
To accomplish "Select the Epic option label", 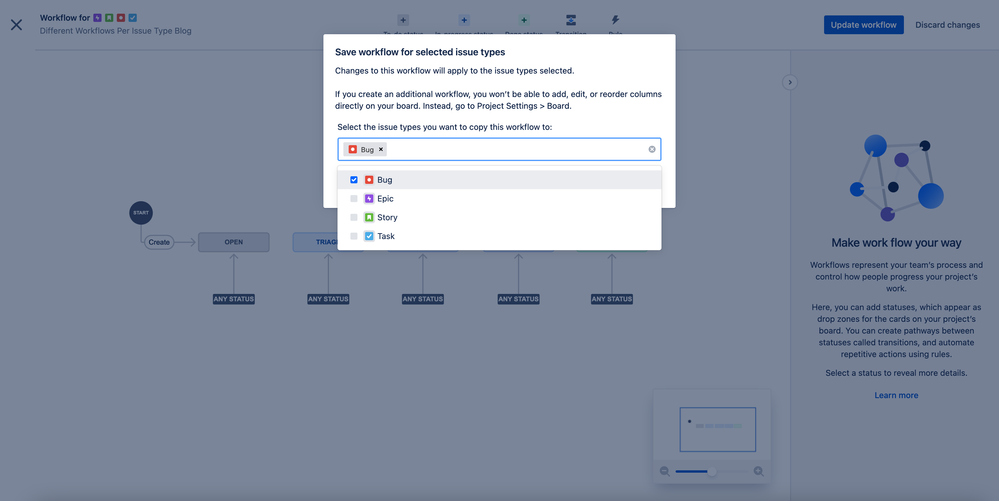I will (x=385, y=199).
